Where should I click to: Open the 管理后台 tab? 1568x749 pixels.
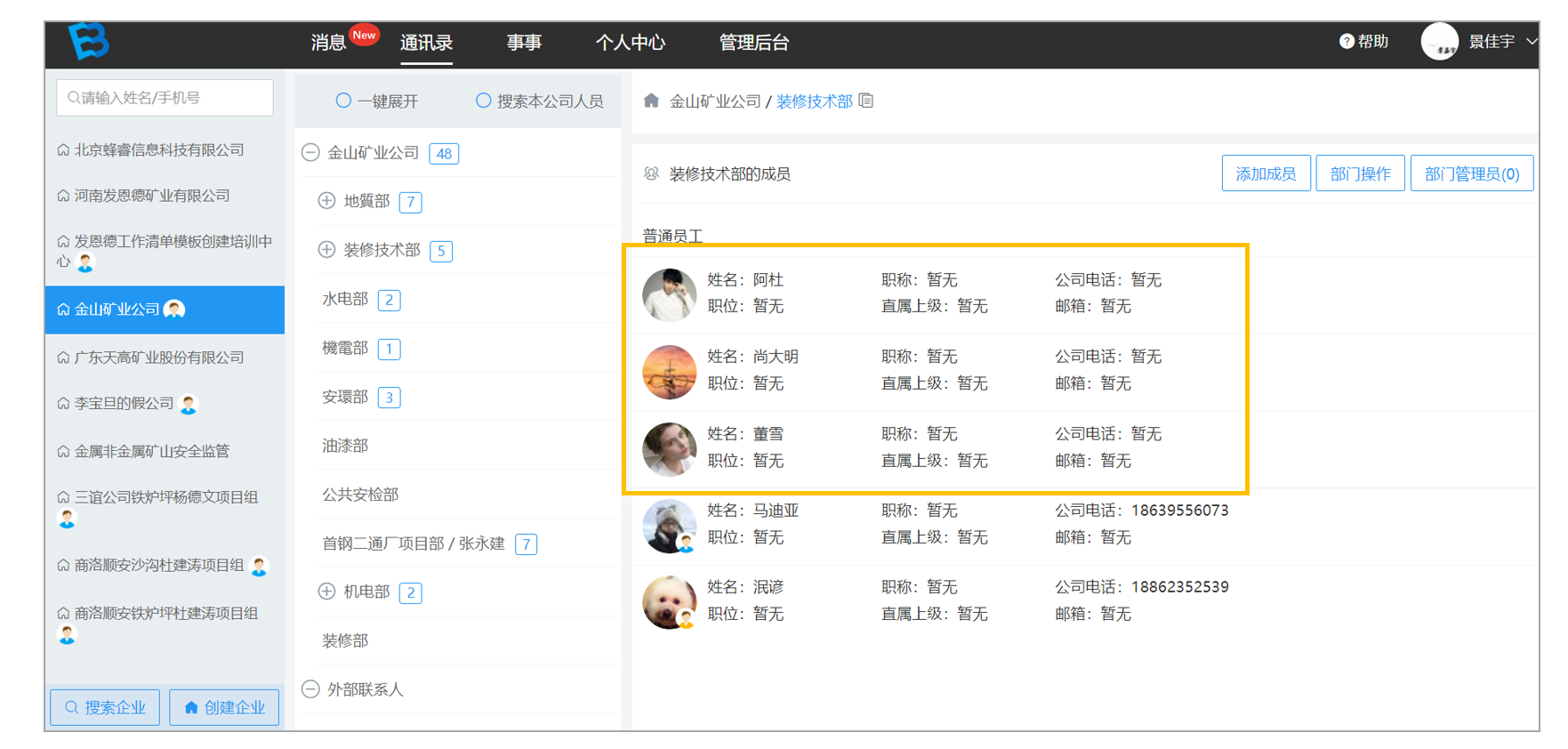coord(754,43)
